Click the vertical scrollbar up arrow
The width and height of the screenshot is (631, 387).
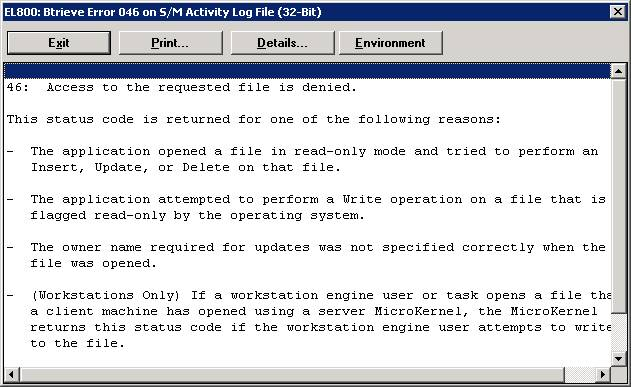(619, 71)
